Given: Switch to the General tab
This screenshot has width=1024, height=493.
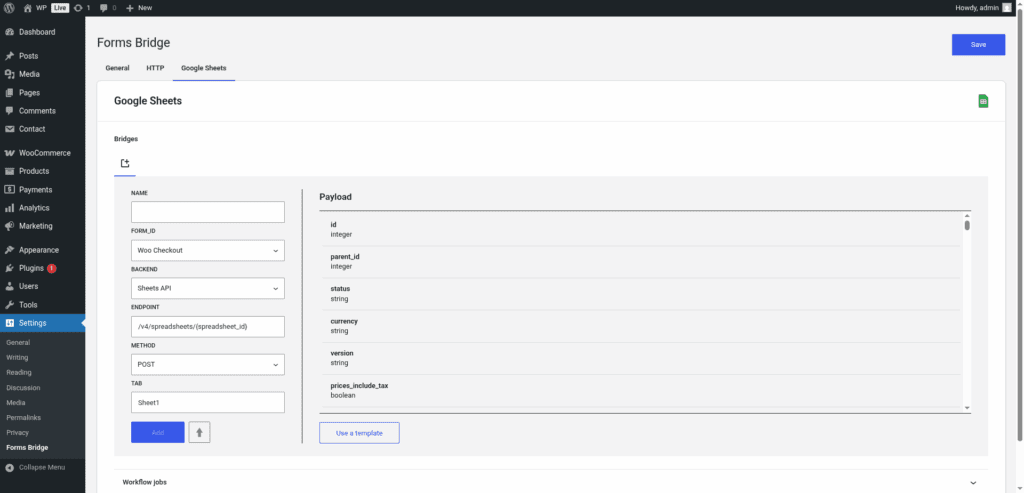Looking at the screenshot, I should [118, 68].
